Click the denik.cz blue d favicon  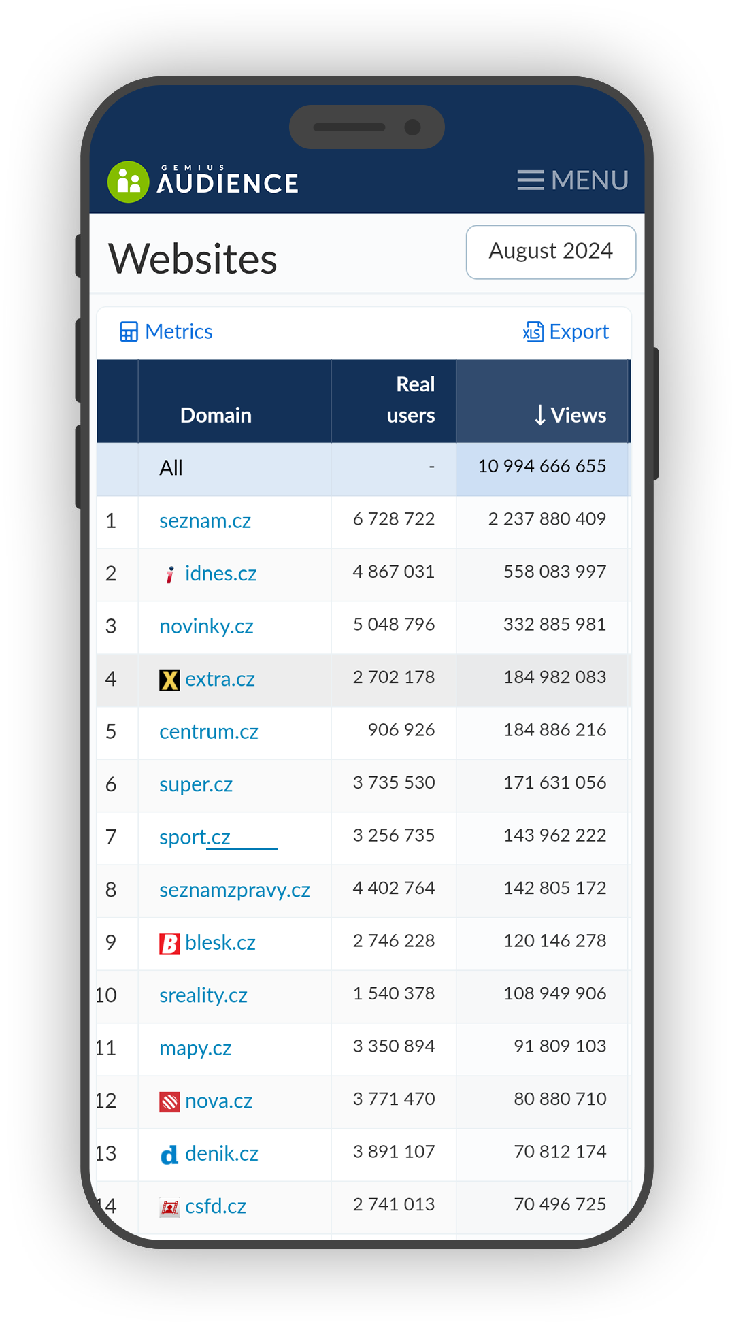pyautogui.click(x=169, y=1155)
